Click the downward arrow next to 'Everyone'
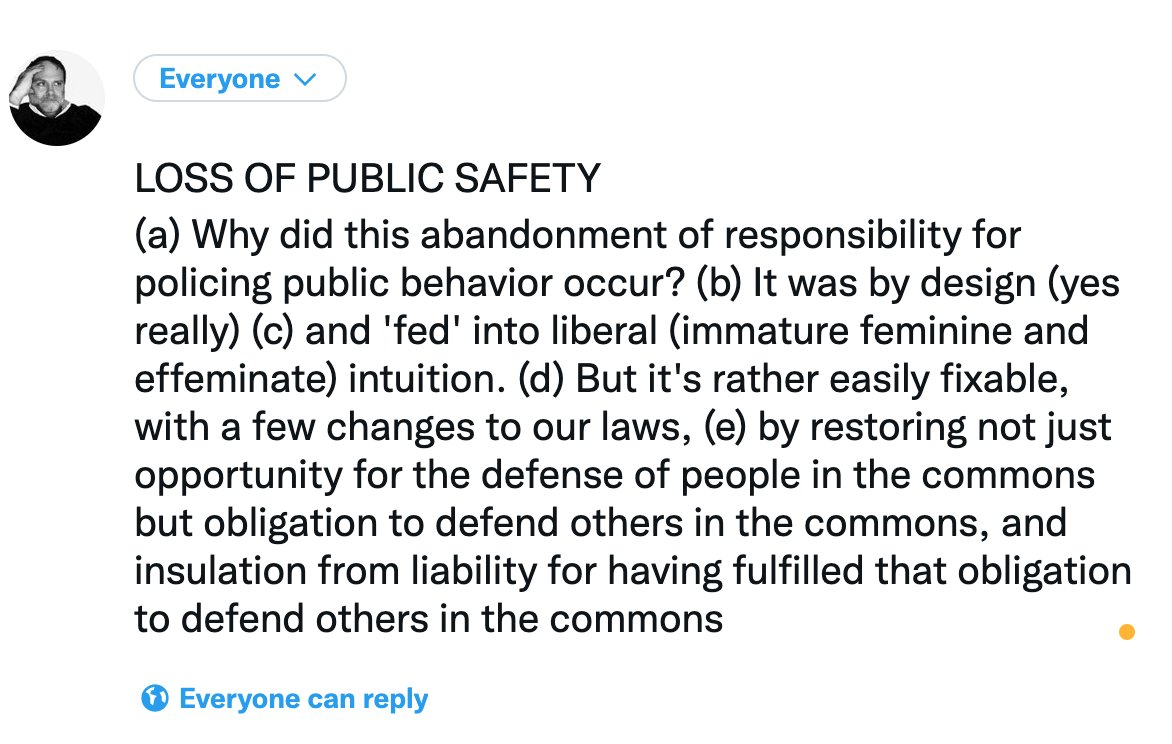 (x=307, y=78)
